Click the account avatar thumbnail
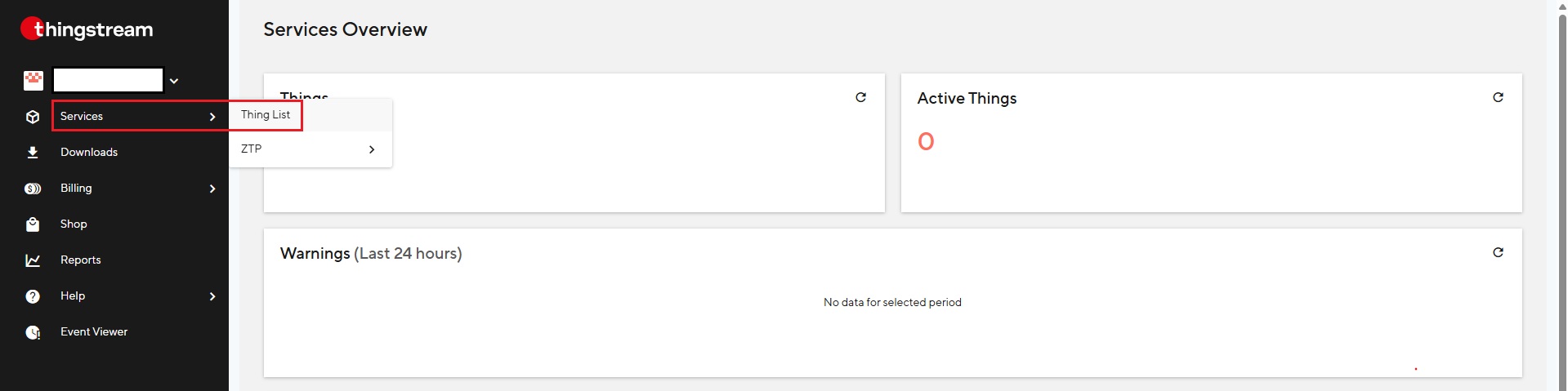The height and width of the screenshot is (391, 1568). coord(34,80)
